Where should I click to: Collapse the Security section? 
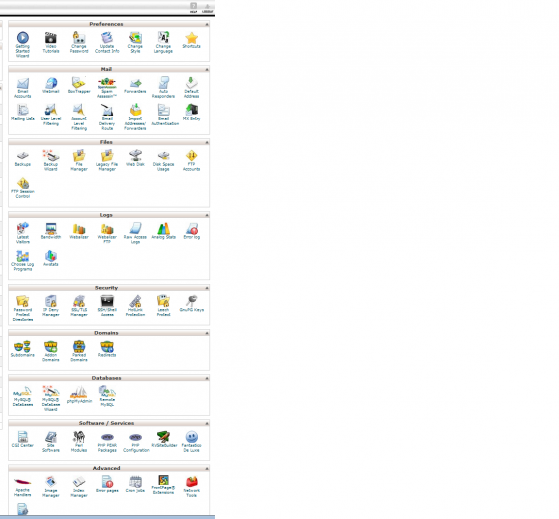tap(207, 288)
